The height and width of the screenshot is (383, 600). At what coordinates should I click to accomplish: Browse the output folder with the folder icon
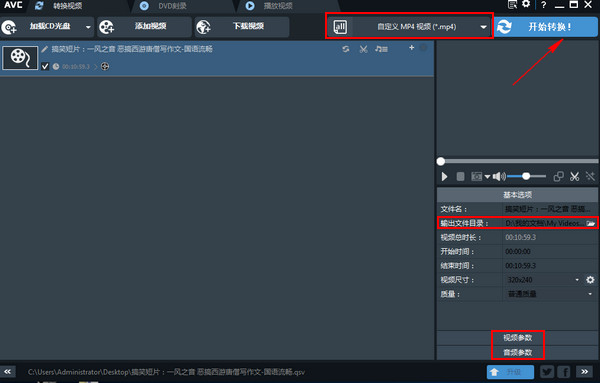point(591,223)
